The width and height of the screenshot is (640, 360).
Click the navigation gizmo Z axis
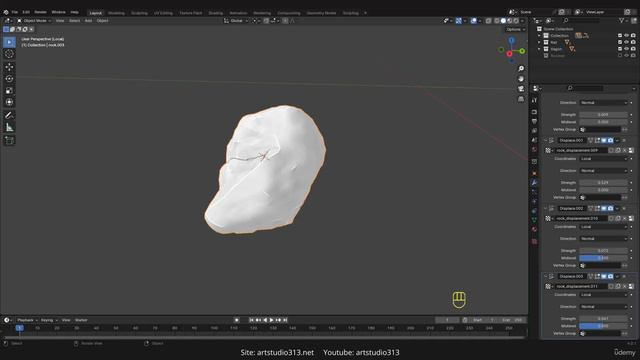(x=511, y=40)
